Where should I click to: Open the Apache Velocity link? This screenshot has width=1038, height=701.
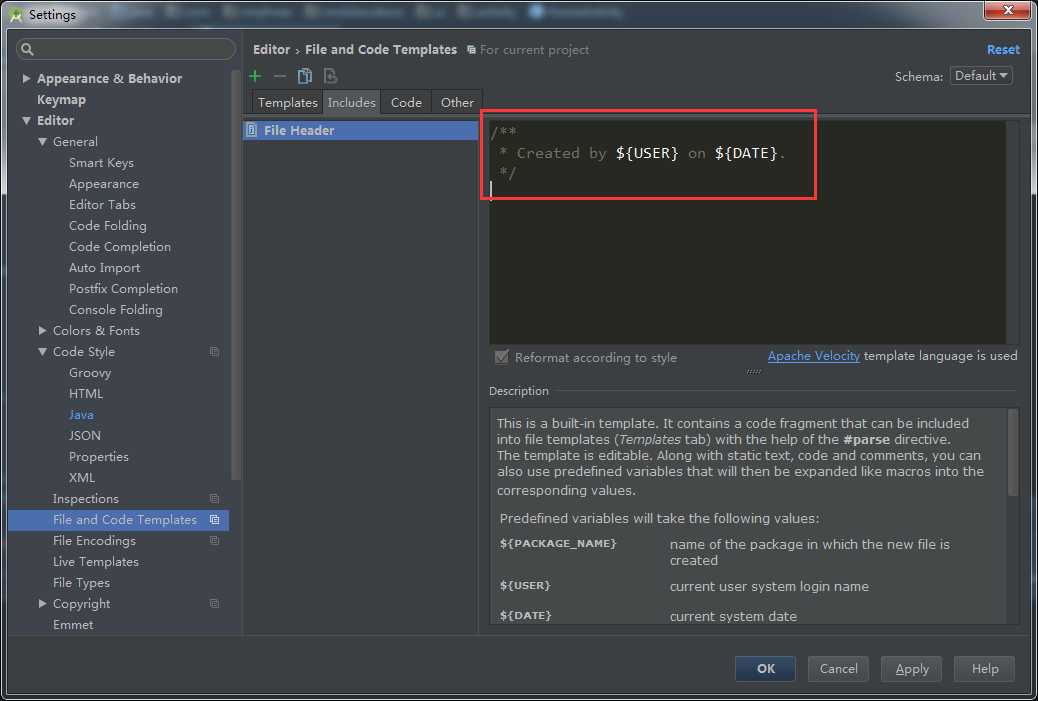pos(814,356)
